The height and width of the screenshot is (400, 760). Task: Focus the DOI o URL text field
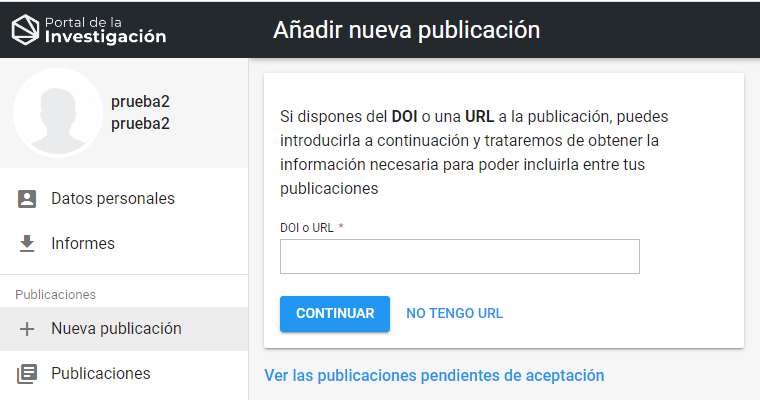click(x=459, y=257)
